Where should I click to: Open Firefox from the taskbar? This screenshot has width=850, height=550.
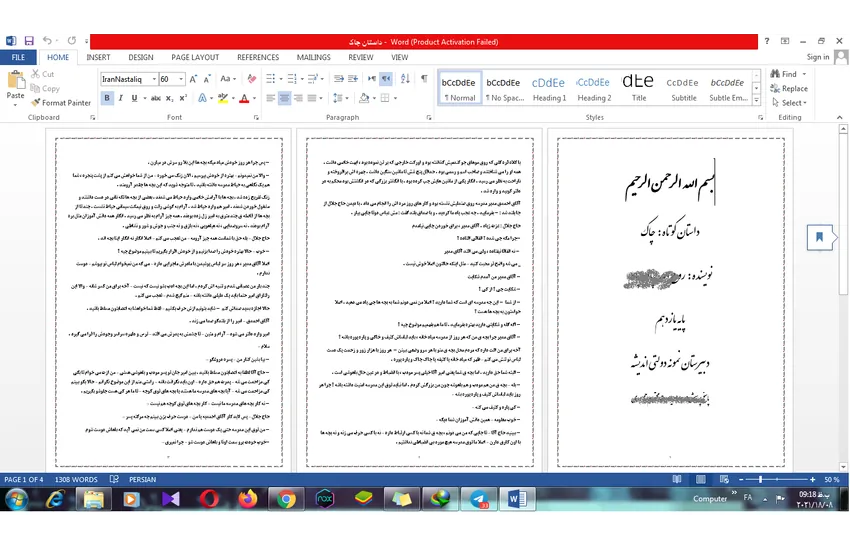coord(248,499)
